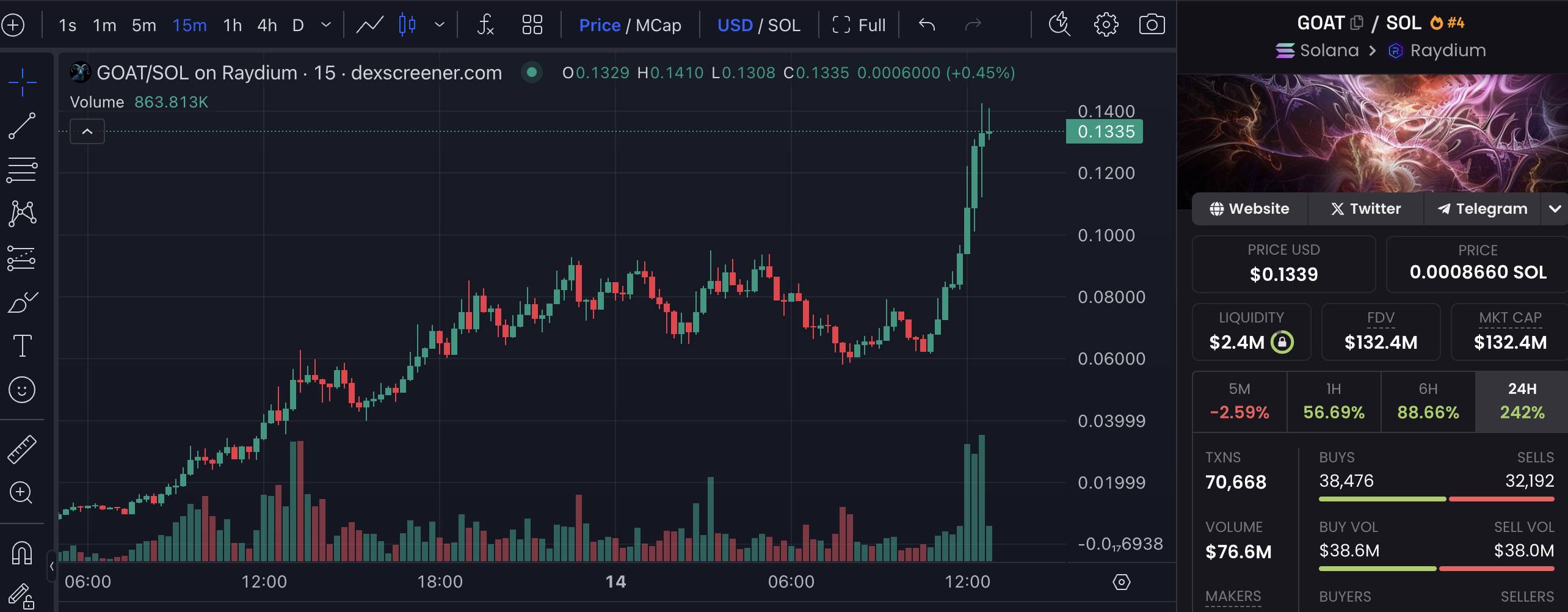Screen dimensions: 1568x612
Task: Switch quote currency to SOL
Action: (783, 25)
